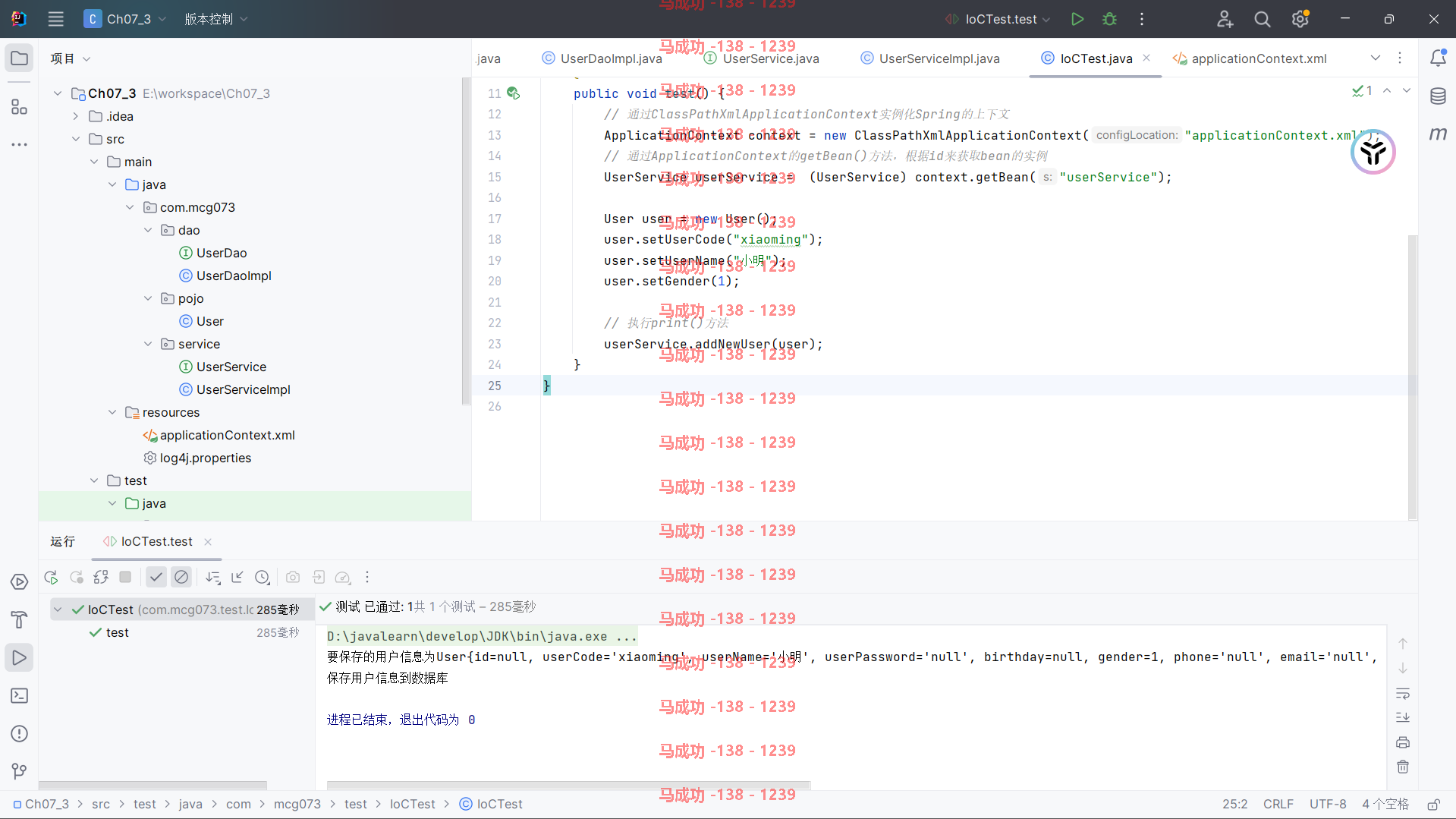Image resolution: width=1456 pixels, height=819 pixels.
Task: Select log4j.properties file
Action: [206, 458]
